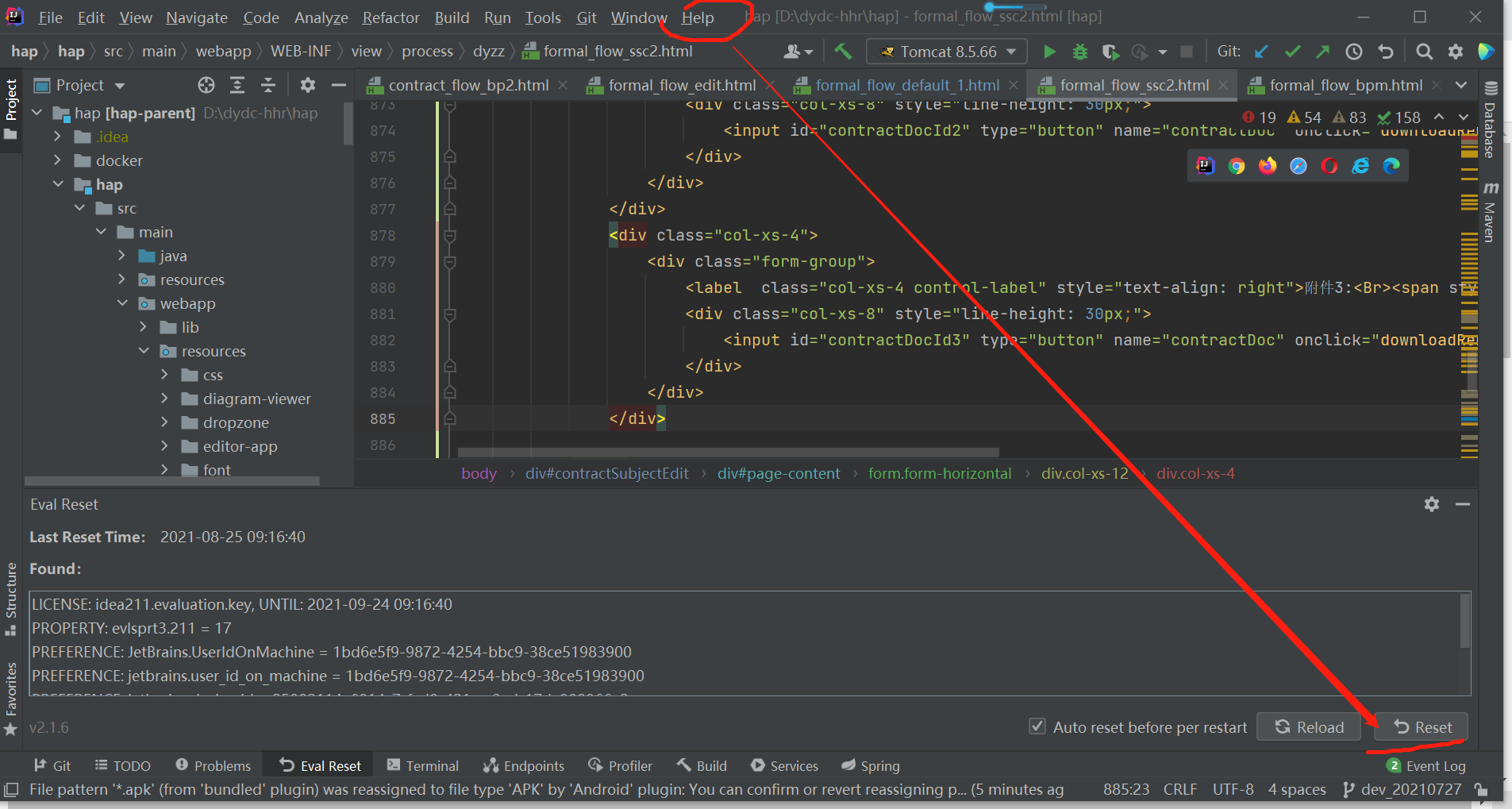The image size is (1512, 809).
Task: Open the Problems tool window tab
Action: 213,765
